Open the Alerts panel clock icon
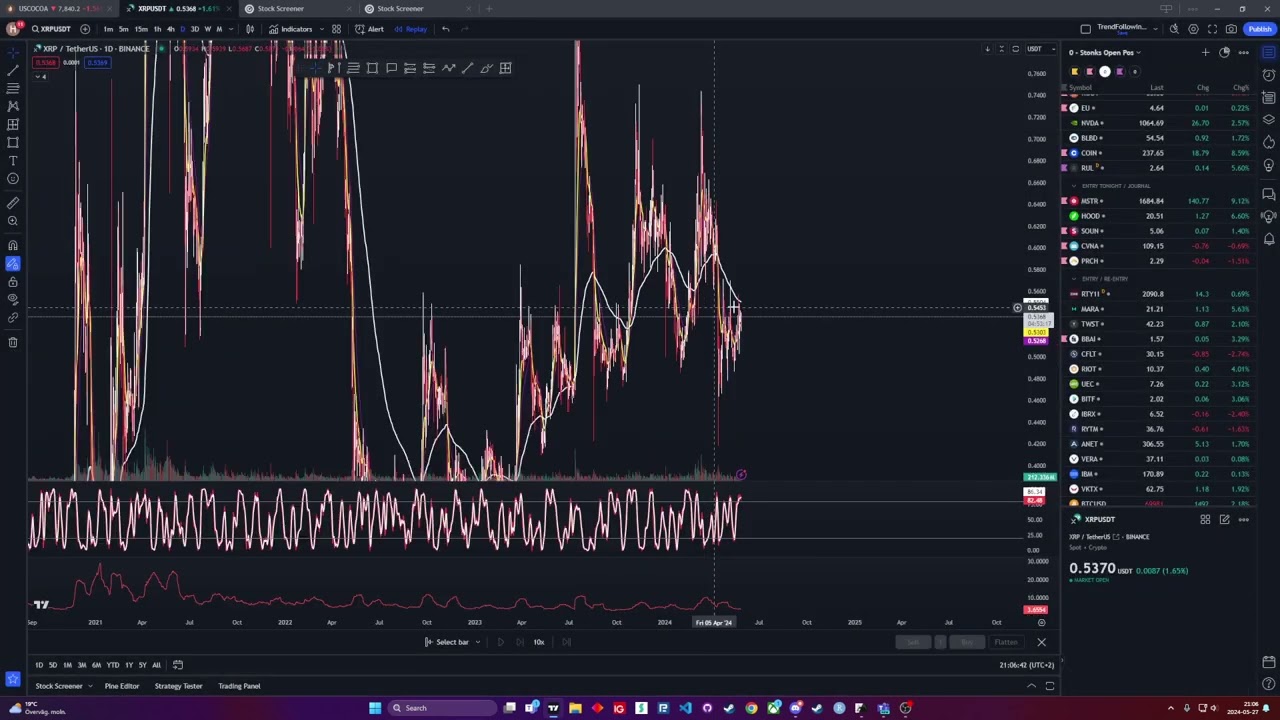Screen dimensions: 1280x720 click(x=1269, y=75)
